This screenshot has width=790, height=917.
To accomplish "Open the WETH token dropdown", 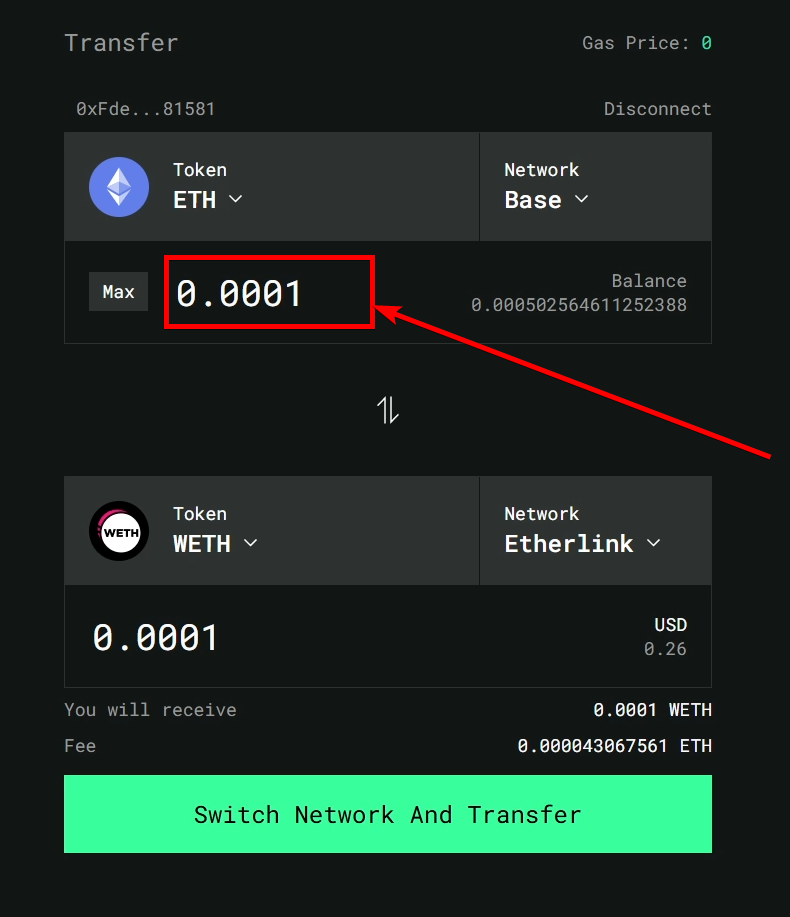I will click(x=215, y=543).
